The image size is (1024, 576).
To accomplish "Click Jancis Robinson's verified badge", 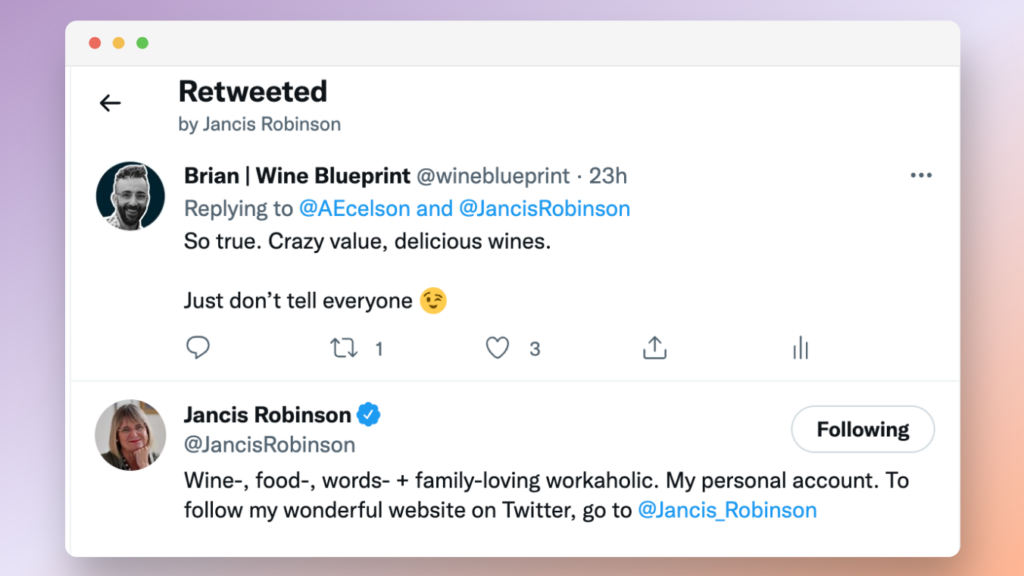I will 369,415.
